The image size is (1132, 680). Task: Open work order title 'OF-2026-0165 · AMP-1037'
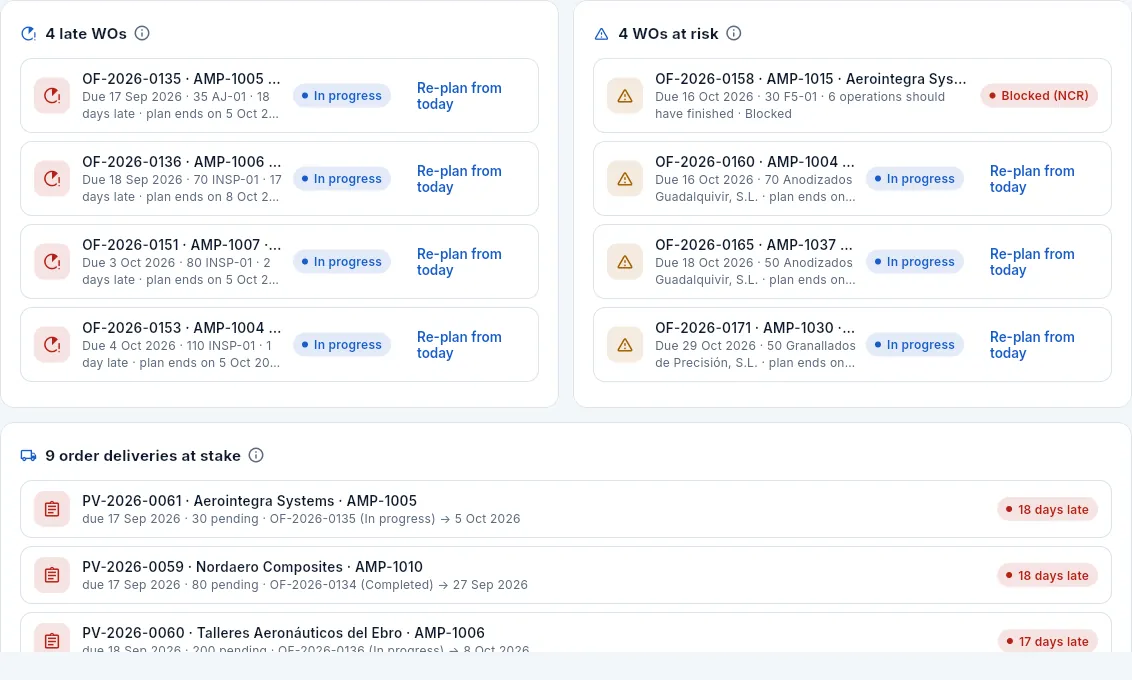tap(754, 245)
